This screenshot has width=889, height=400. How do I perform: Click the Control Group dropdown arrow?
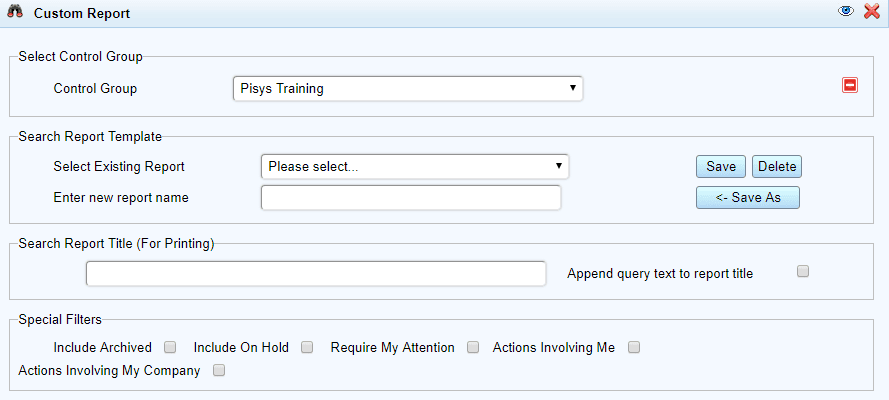point(572,88)
